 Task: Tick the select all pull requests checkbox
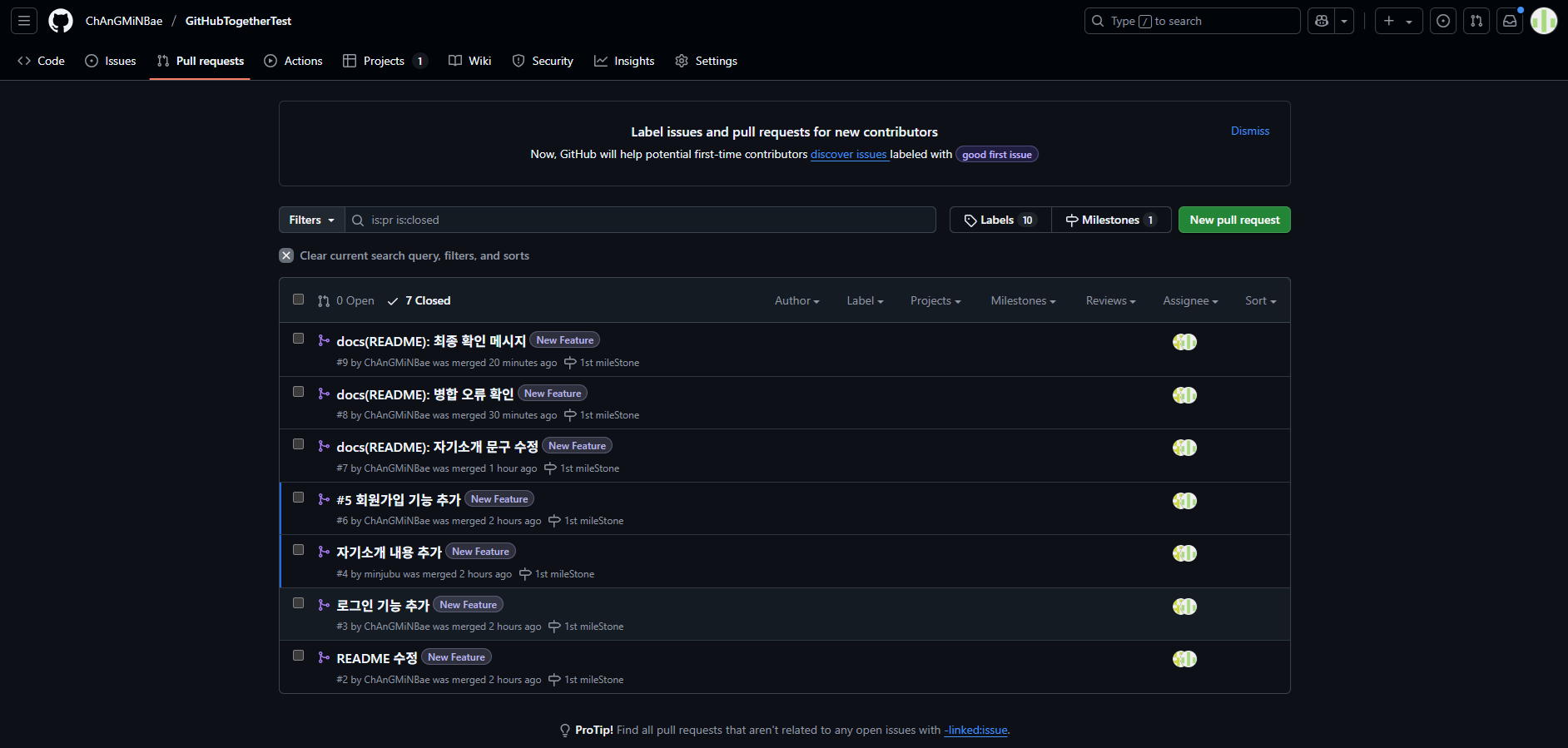point(298,300)
